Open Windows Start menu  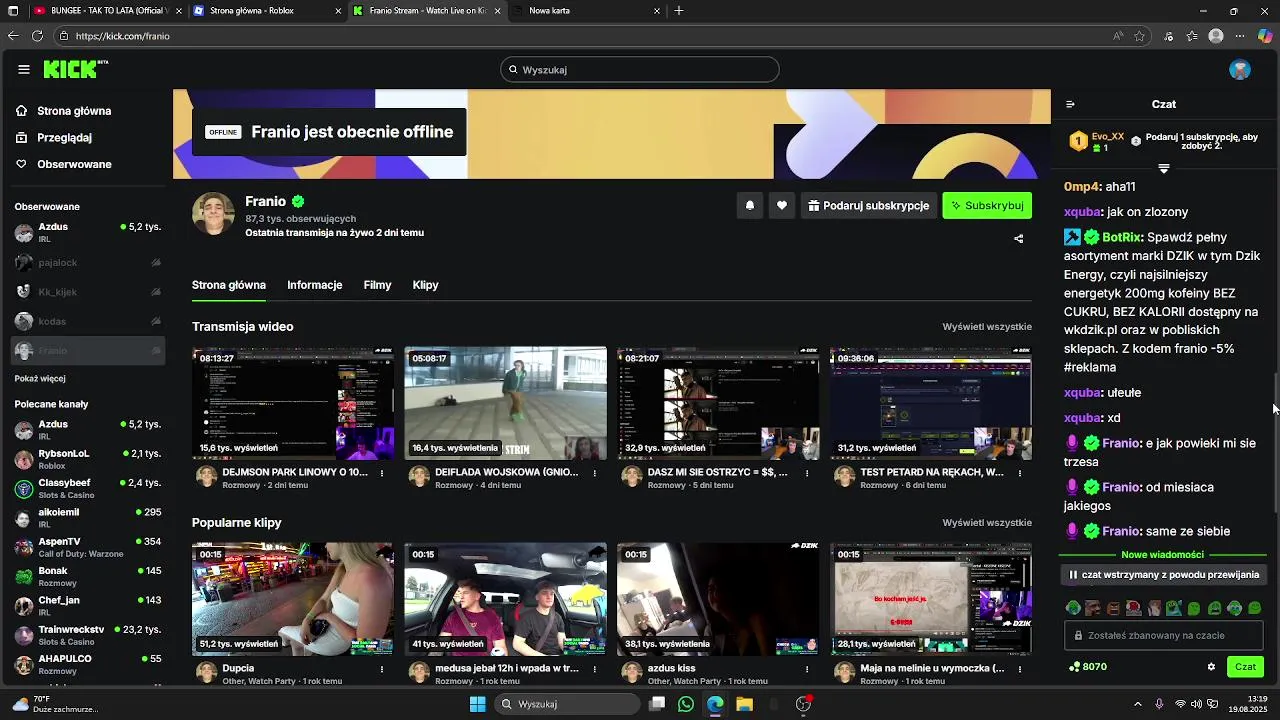(478, 704)
